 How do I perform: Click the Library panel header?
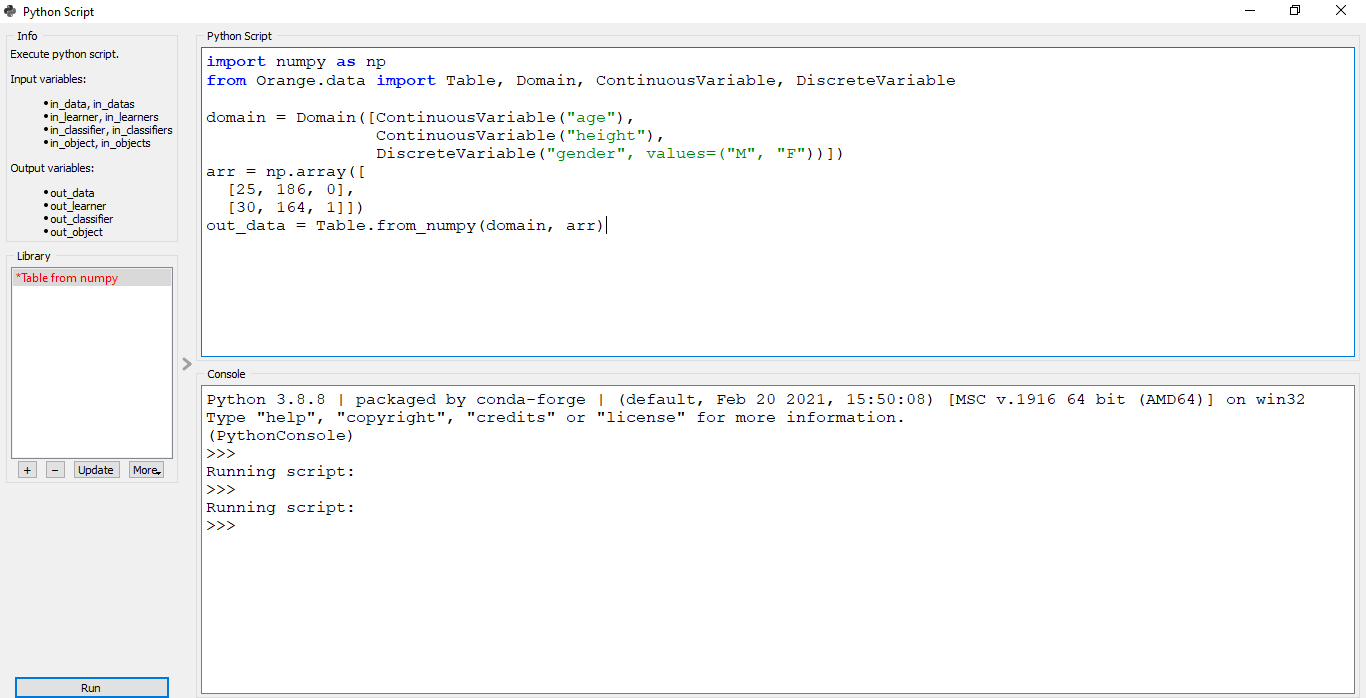click(x=33, y=256)
